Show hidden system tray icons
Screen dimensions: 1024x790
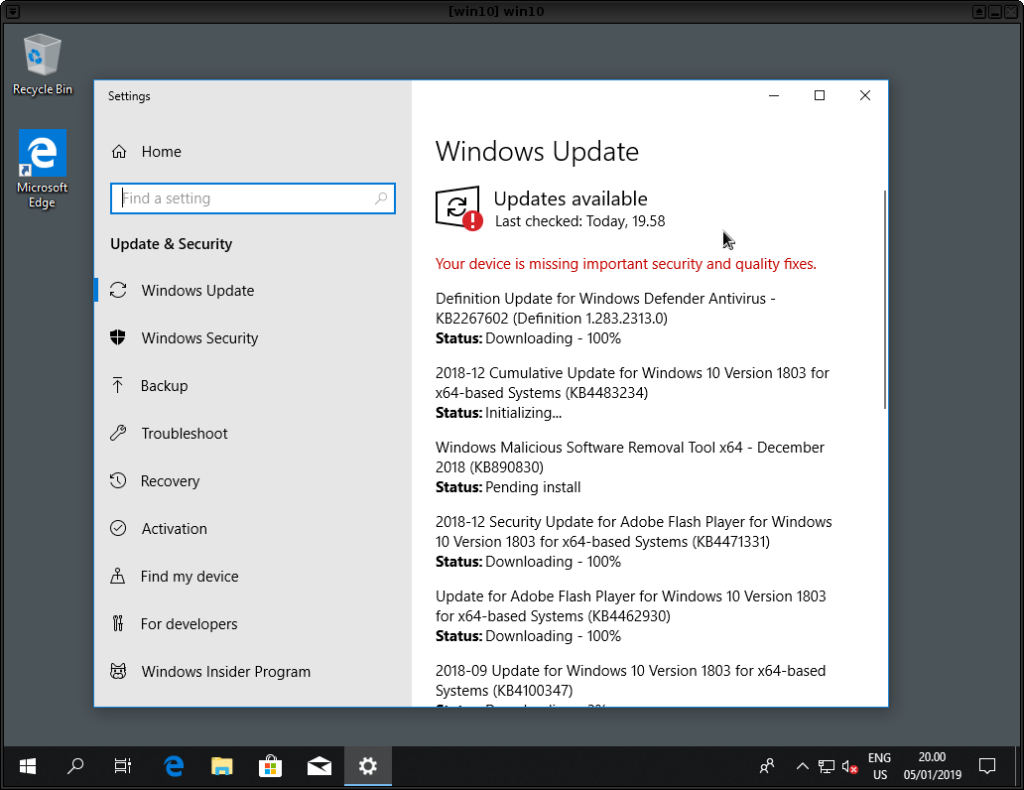coord(802,766)
